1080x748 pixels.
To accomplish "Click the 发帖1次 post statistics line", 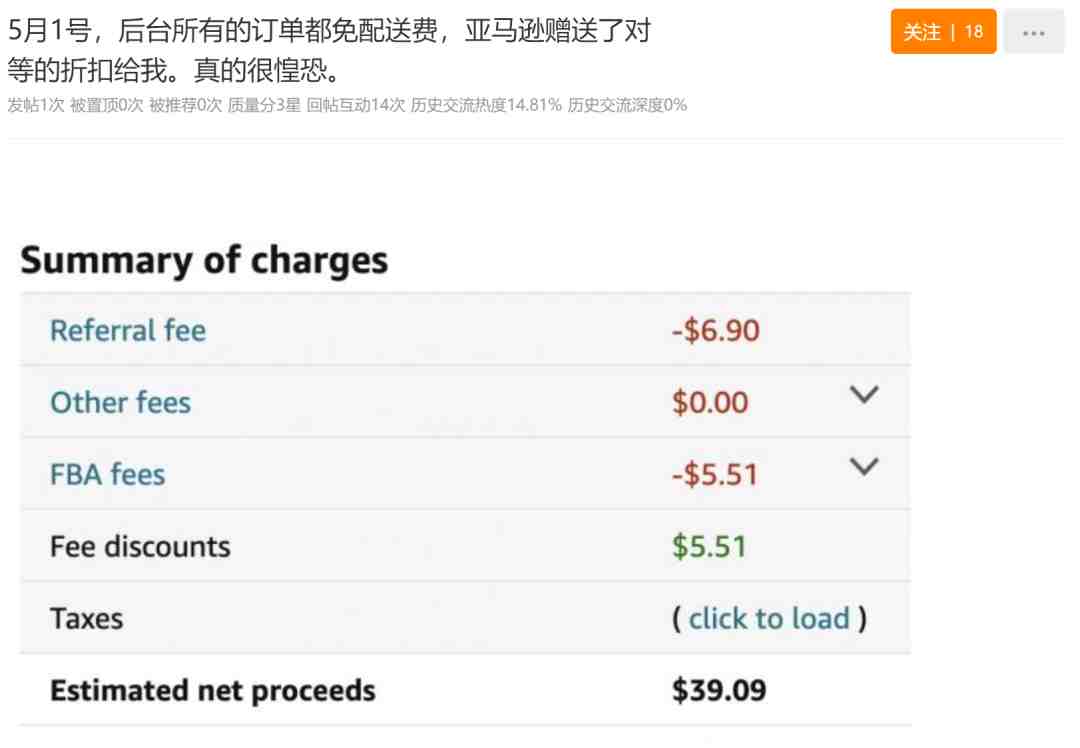I will [x=347, y=105].
